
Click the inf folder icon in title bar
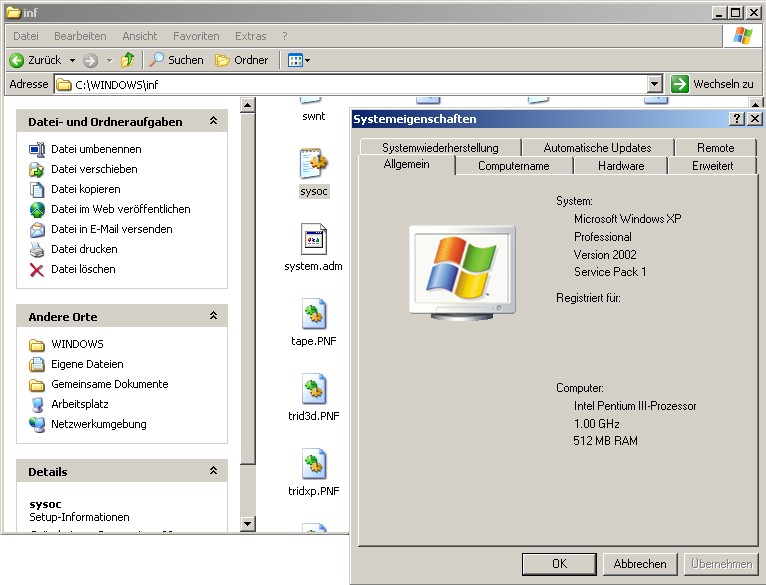[x=13, y=12]
